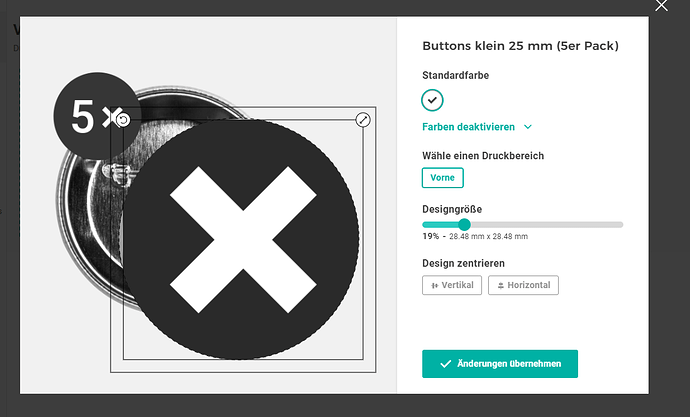The height and width of the screenshot is (417, 690).
Task: Click the resize handle on design box
Action: pos(363,120)
